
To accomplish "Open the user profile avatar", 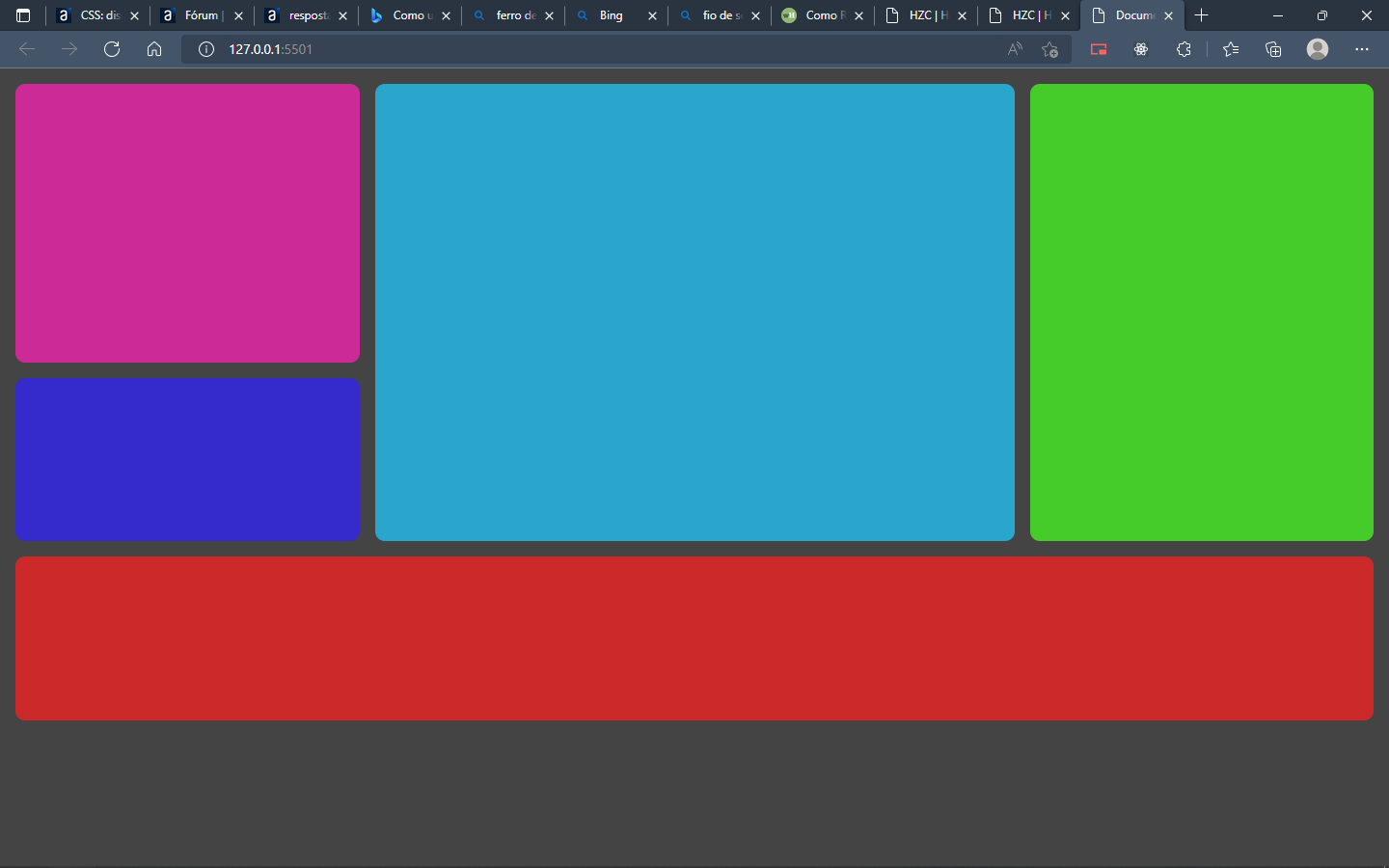I will point(1318,49).
